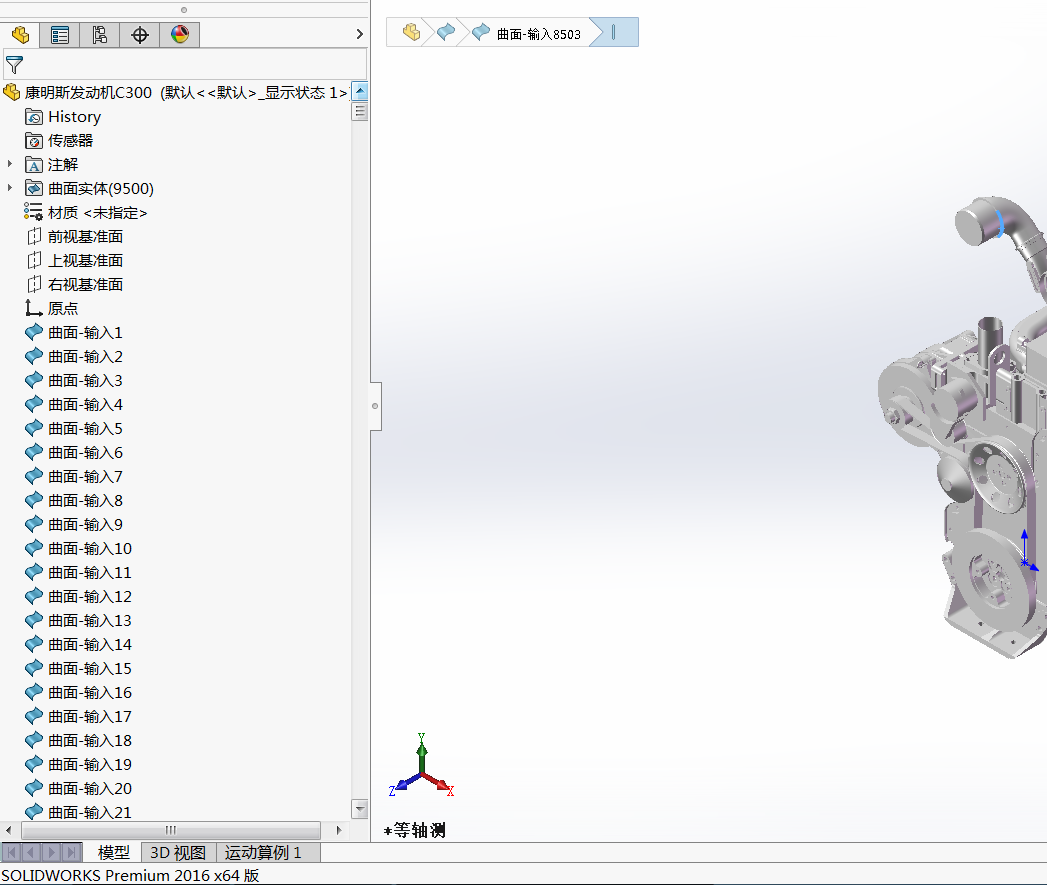Image resolution: width=1047 pixels, height=885 pixels.
Task: Open the DimXpertManager crosshair tab
Action: [140, 35]
